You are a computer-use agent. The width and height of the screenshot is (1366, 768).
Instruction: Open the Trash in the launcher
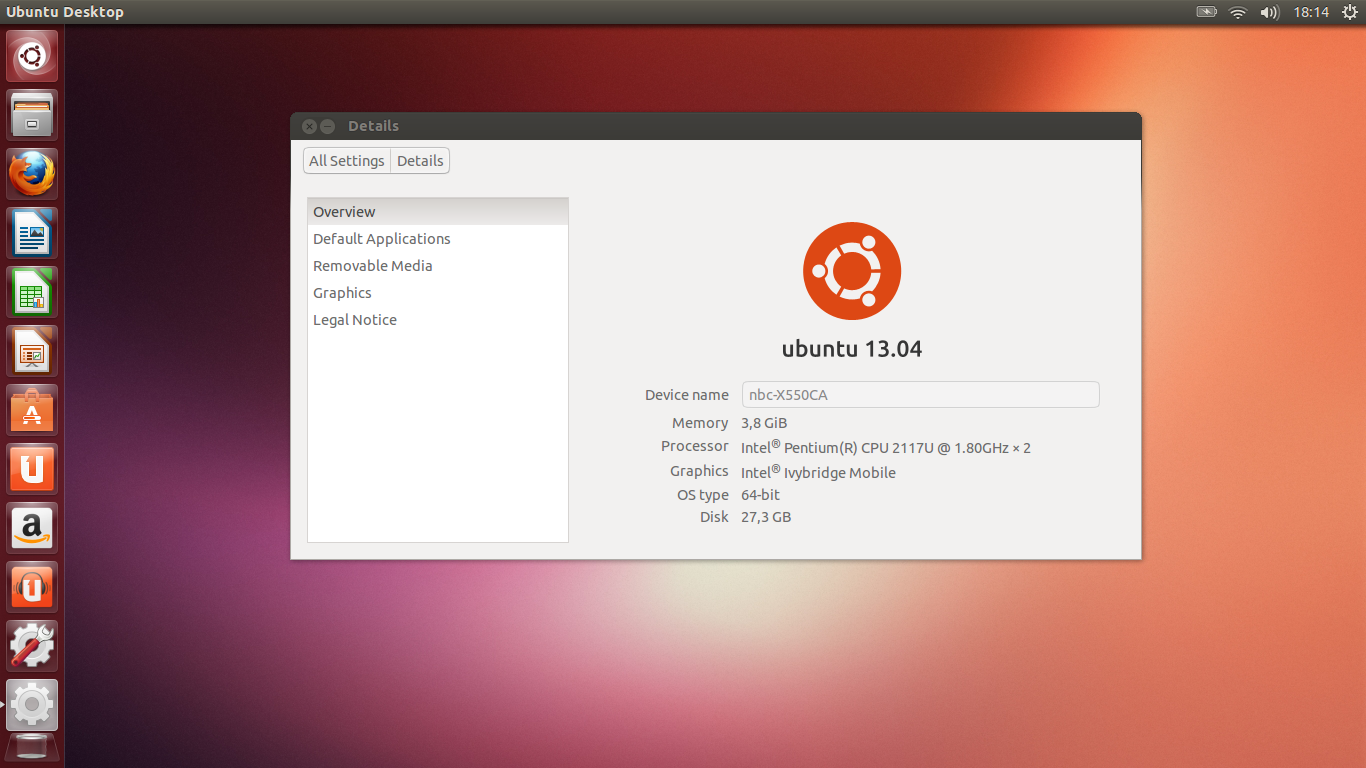click(x=32, y=750)
